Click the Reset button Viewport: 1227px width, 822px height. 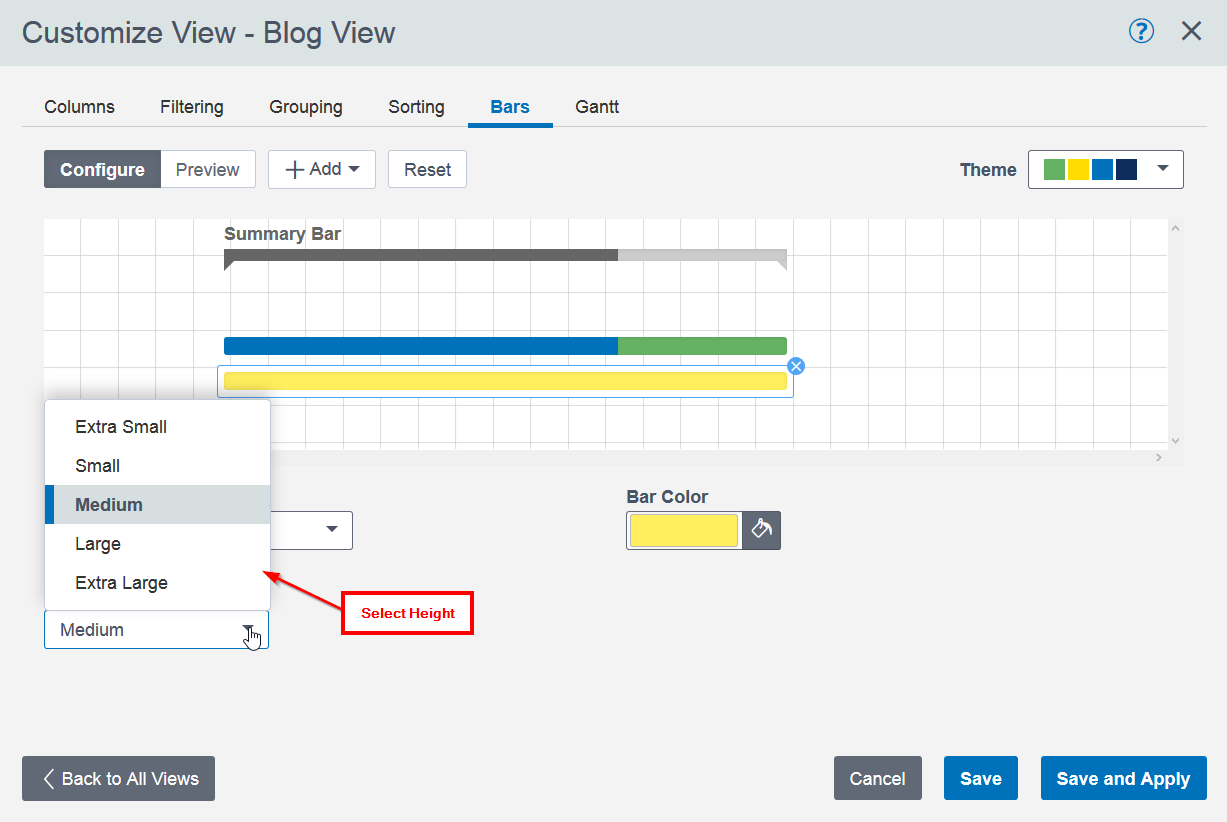click(x=427, y=170)
